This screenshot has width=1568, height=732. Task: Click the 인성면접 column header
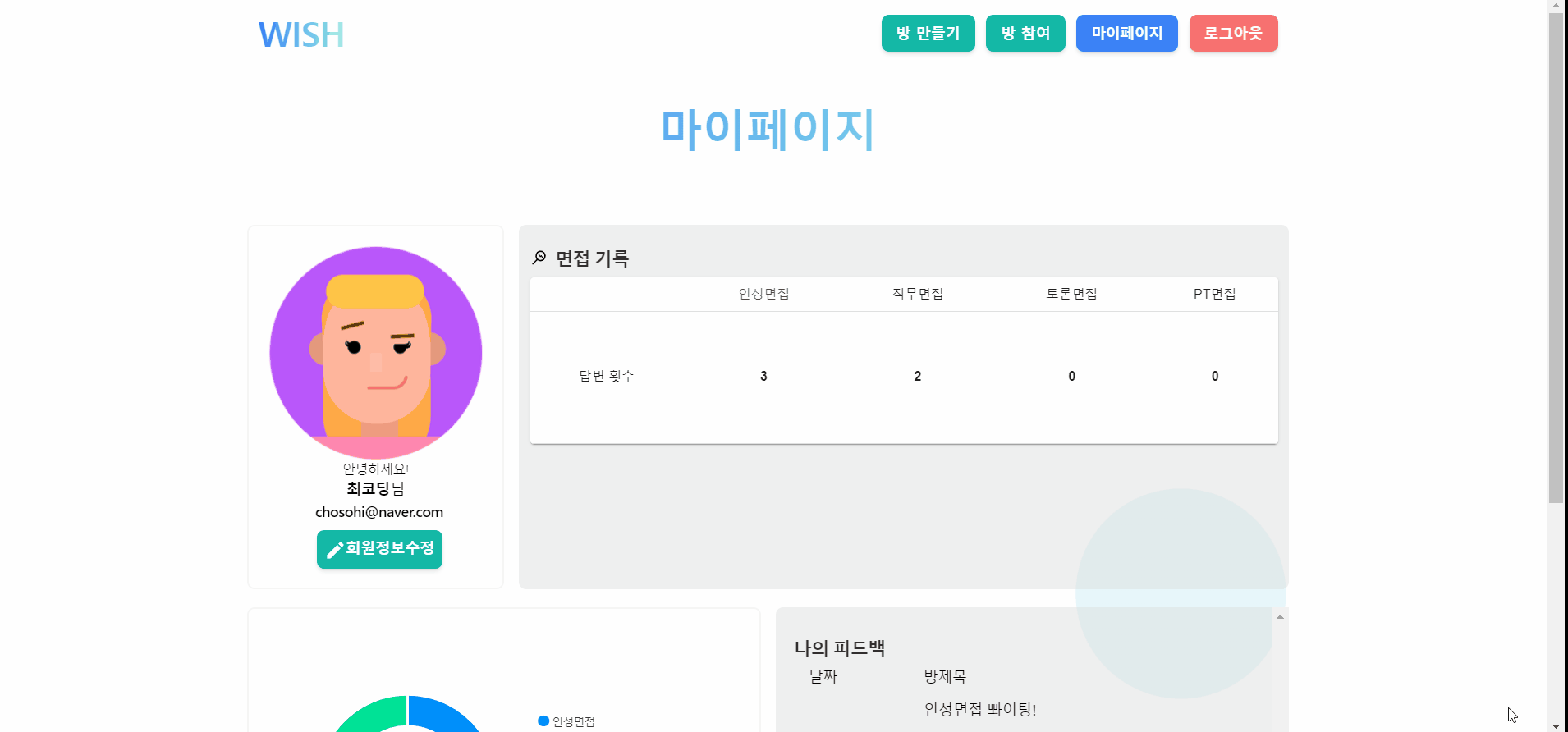click(763, 294)
